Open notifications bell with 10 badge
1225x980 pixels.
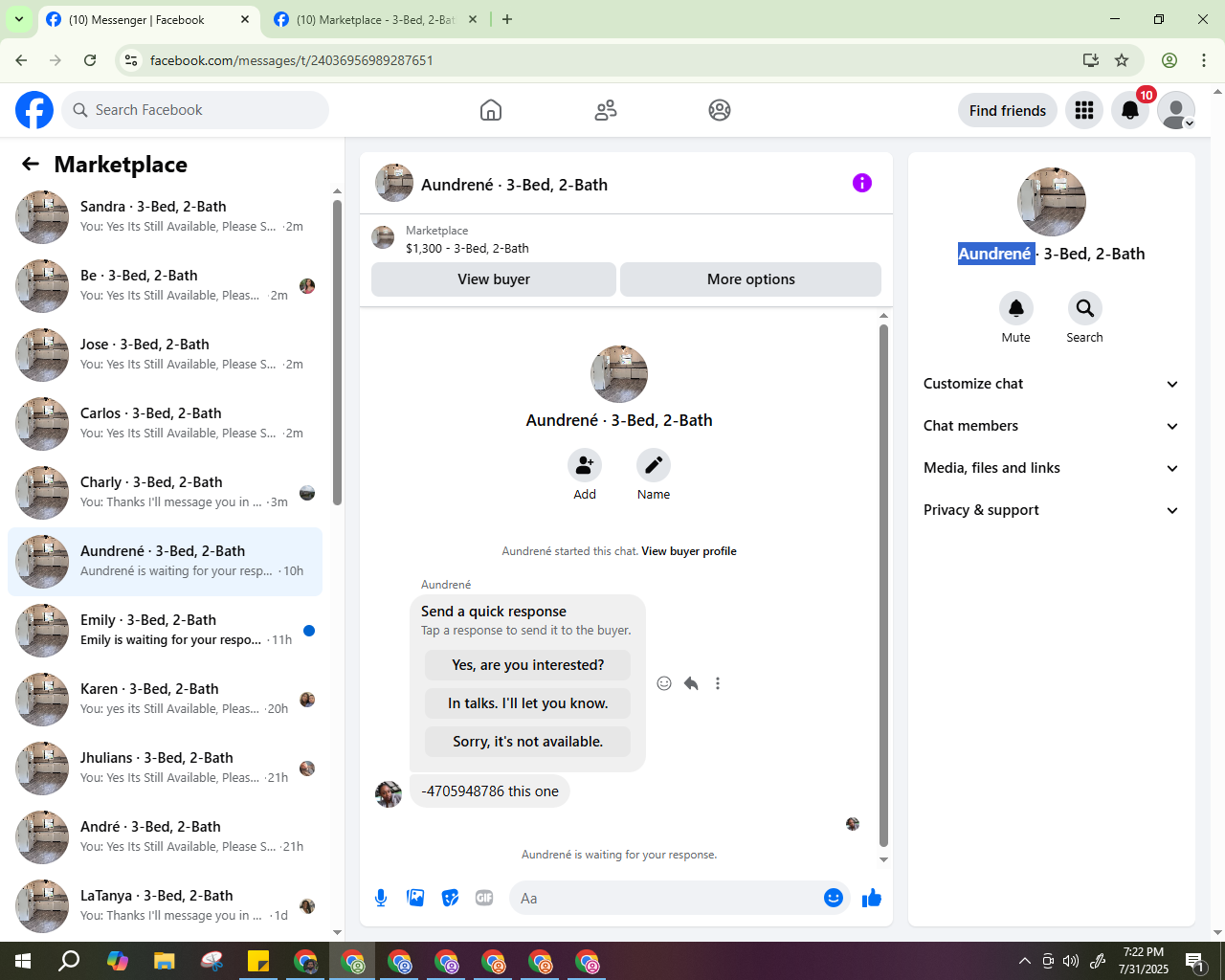(x=1130, y=110)
